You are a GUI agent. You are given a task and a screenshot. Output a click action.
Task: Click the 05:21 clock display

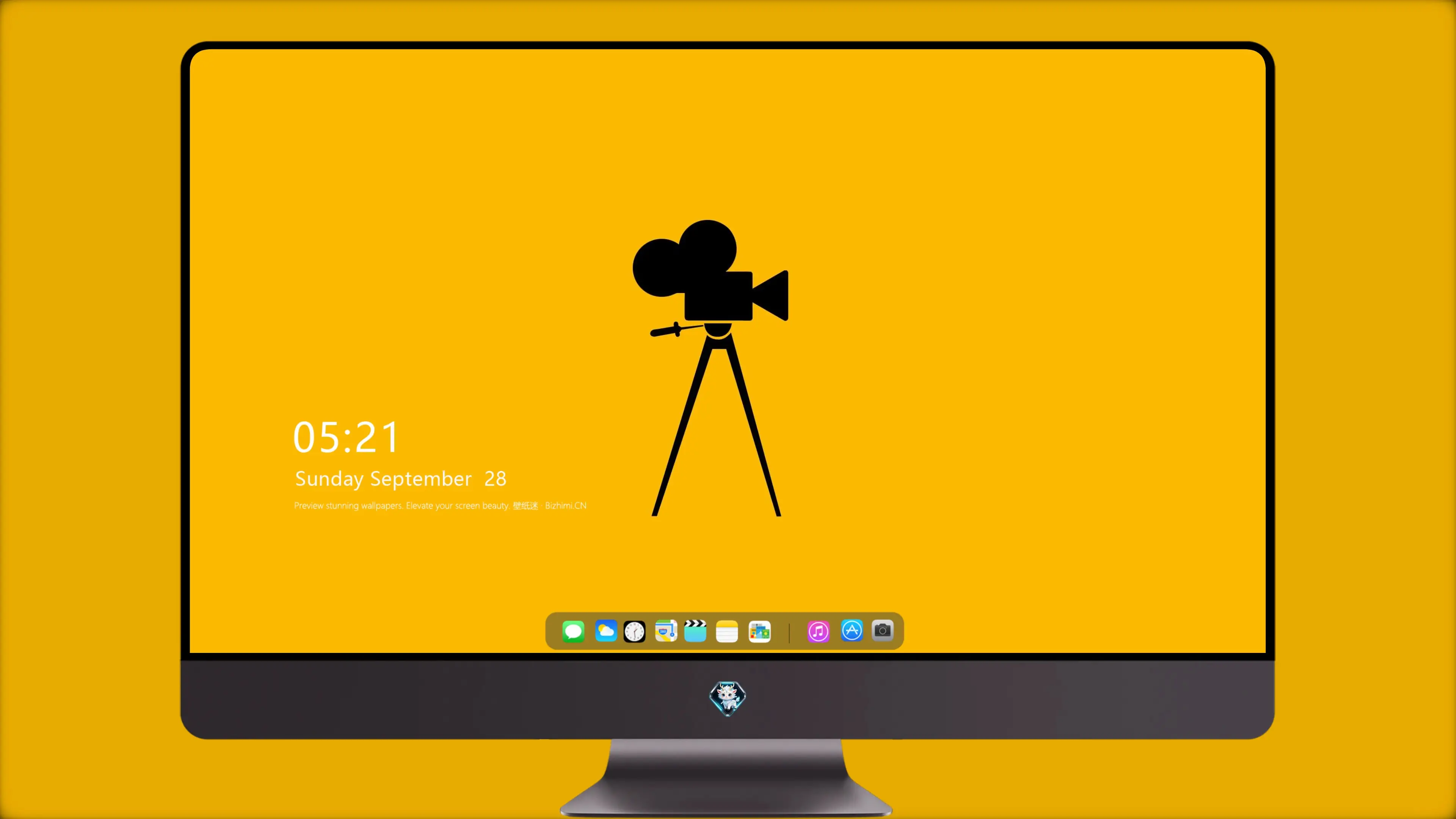[x=346, y=438]
